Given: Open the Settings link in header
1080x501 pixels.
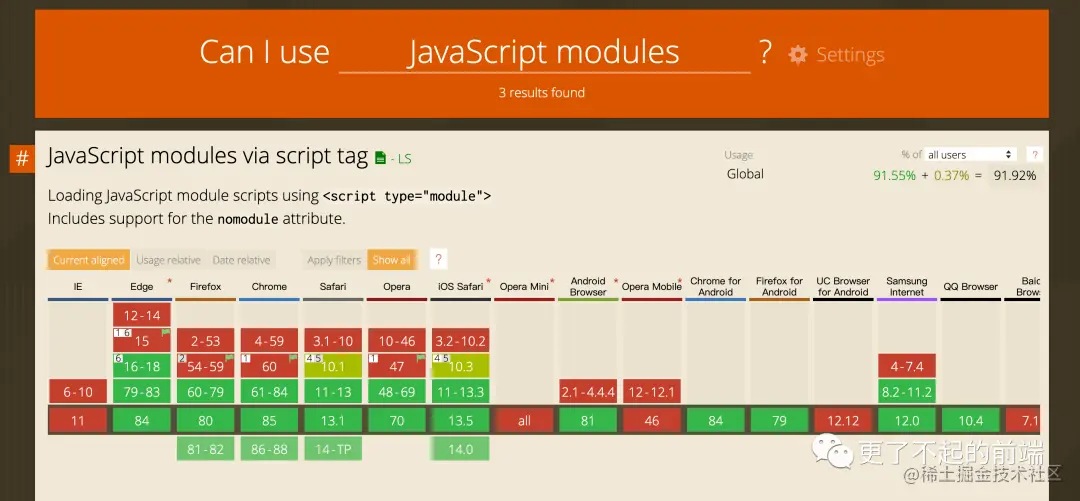Looking at the screenshot, I should click(x=850, y=54).
